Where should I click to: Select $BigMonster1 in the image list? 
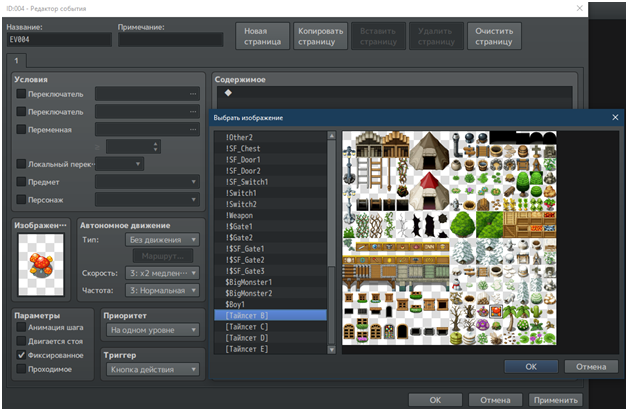[270, 282]
